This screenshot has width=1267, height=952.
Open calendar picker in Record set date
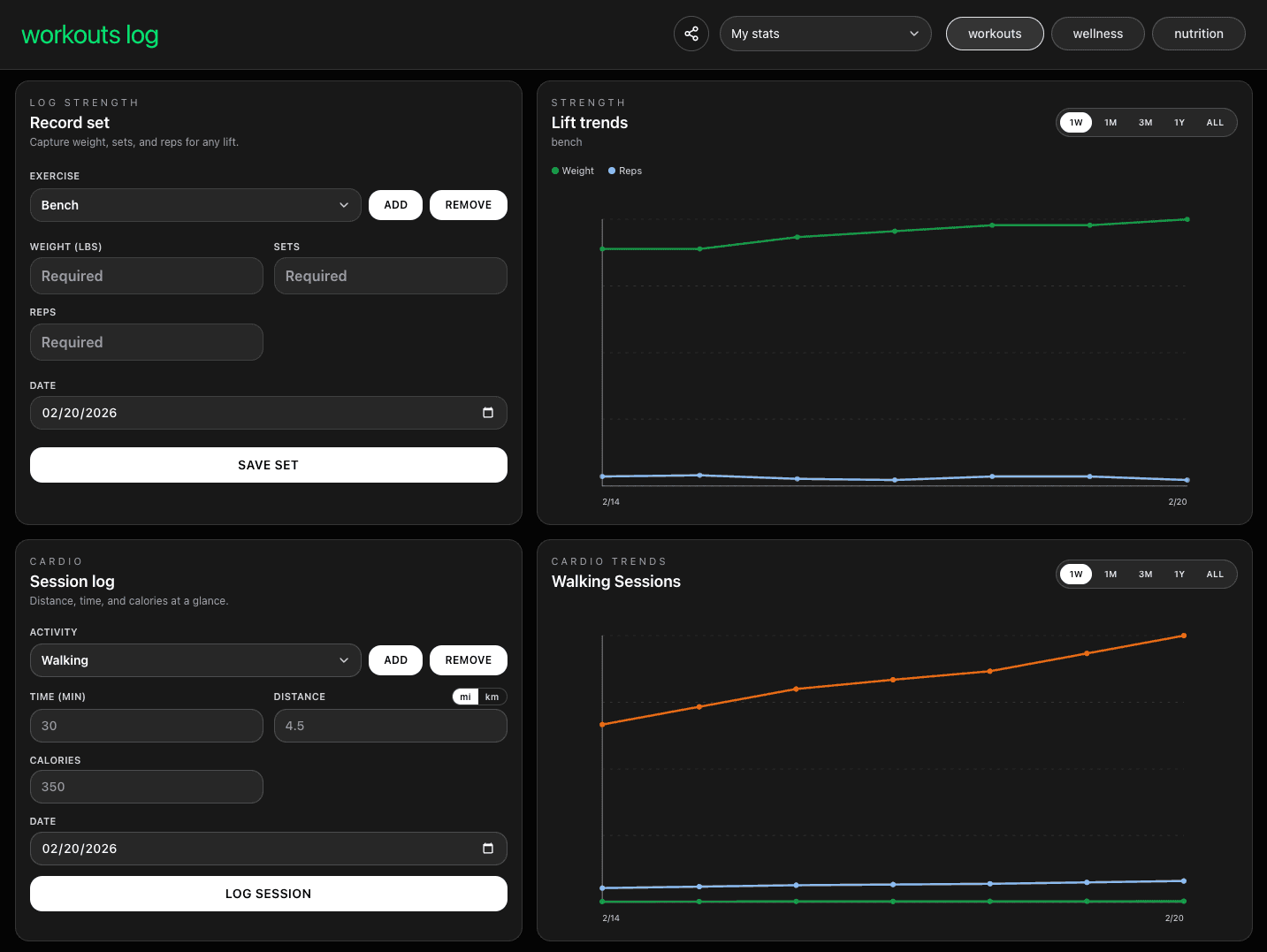[x=488, y=413]
